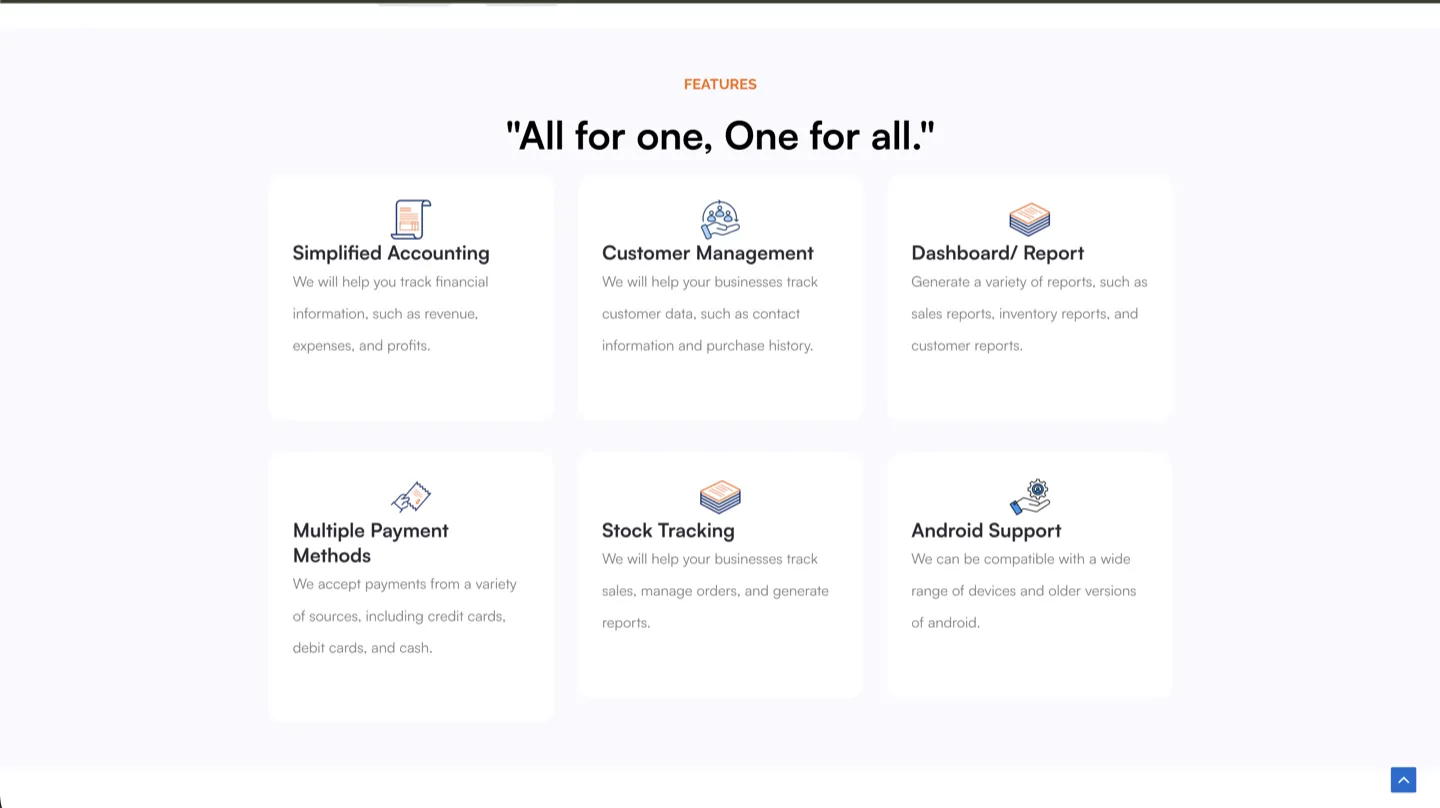Open the Dashboard/ Report title
Image resolution: width=1440 pixels, height=808 pixels.
point(997,253)
